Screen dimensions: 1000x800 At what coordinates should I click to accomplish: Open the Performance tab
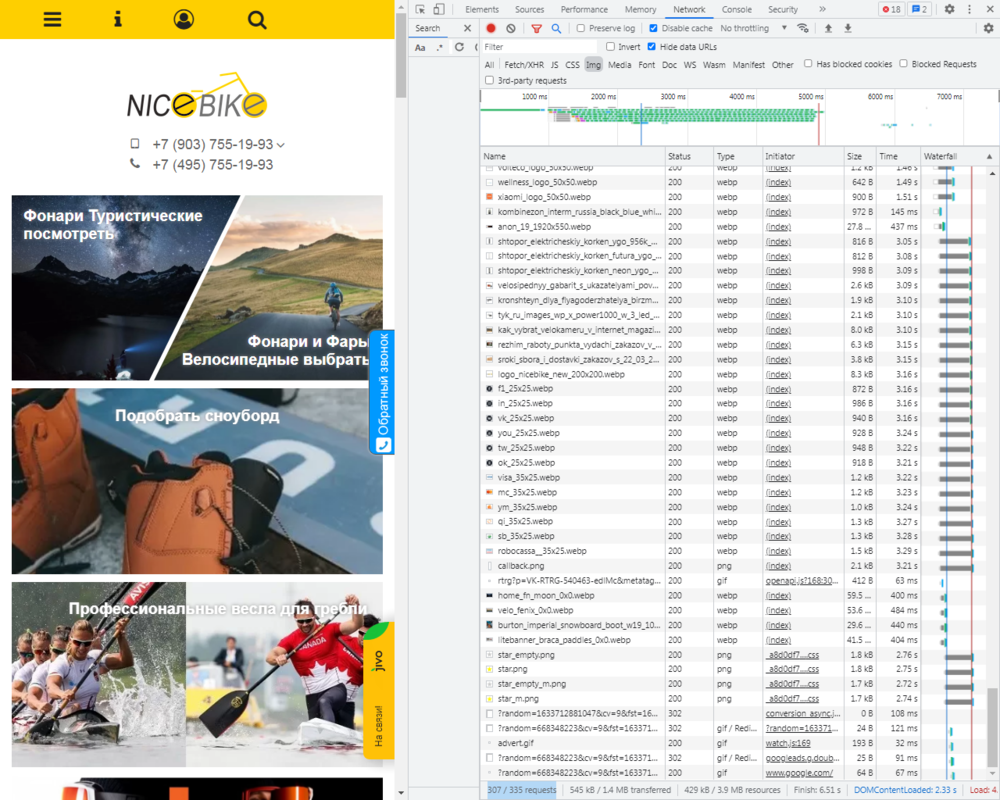click(x=584, y=10)
